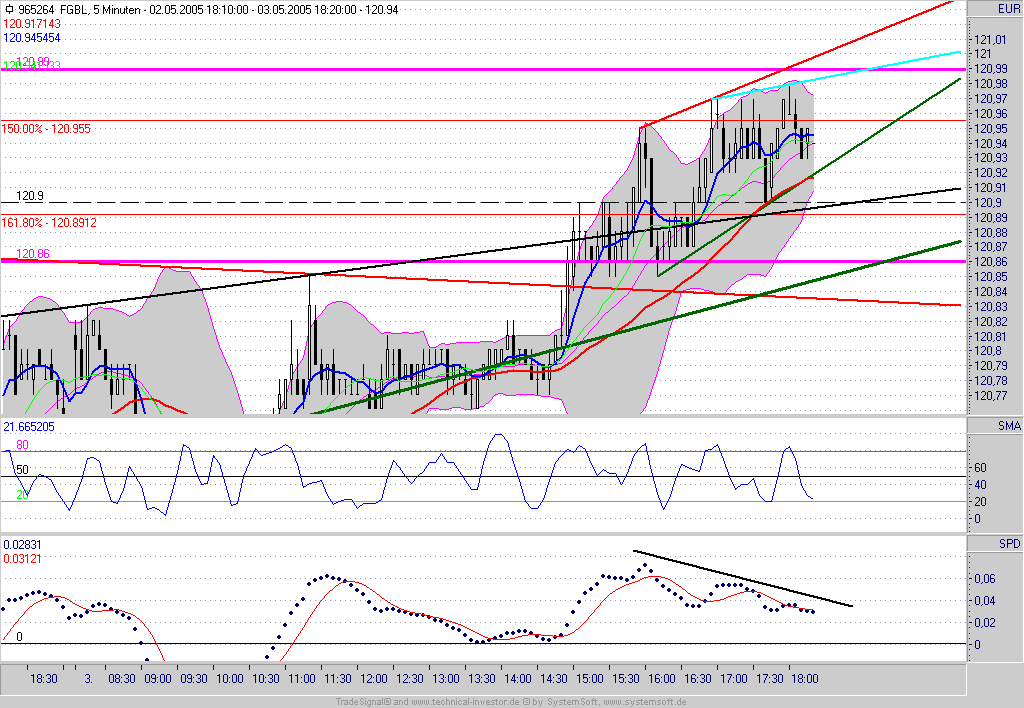
Task: Click 120,89 on the price axis
Action: tap(991, 218)
